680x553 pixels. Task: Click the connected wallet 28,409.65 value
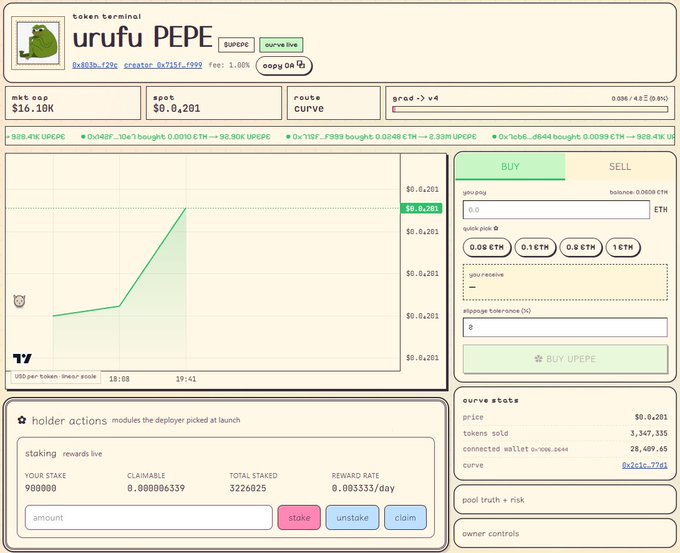pyautogui.click(x=649, y=449)
